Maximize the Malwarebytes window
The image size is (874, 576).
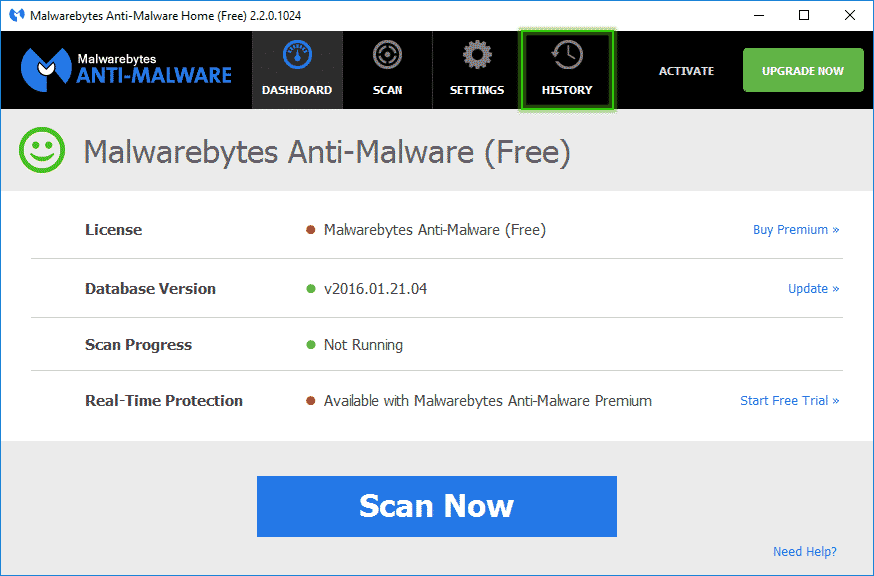804,15
